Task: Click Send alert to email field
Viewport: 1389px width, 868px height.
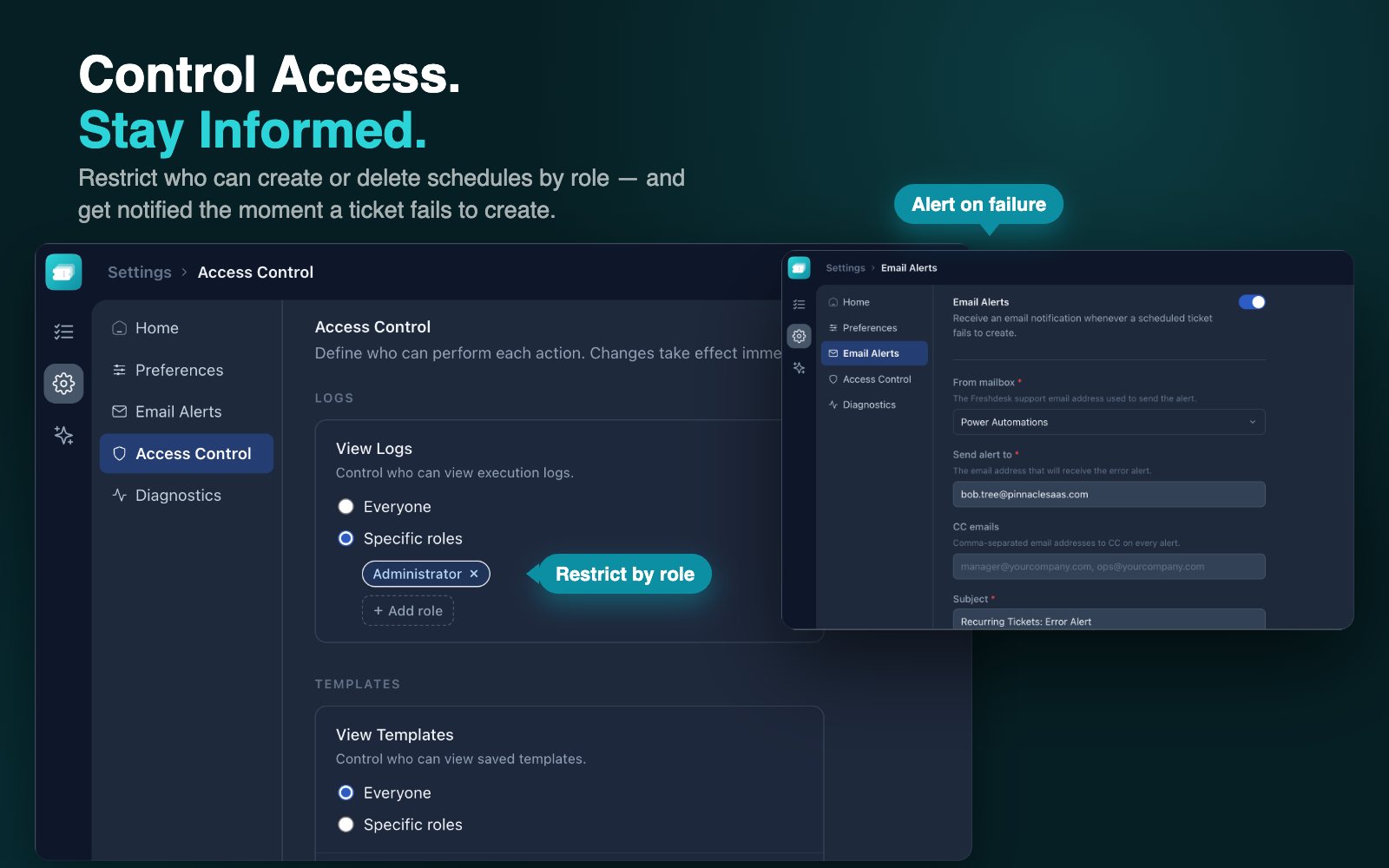Action: point(1109,495)
